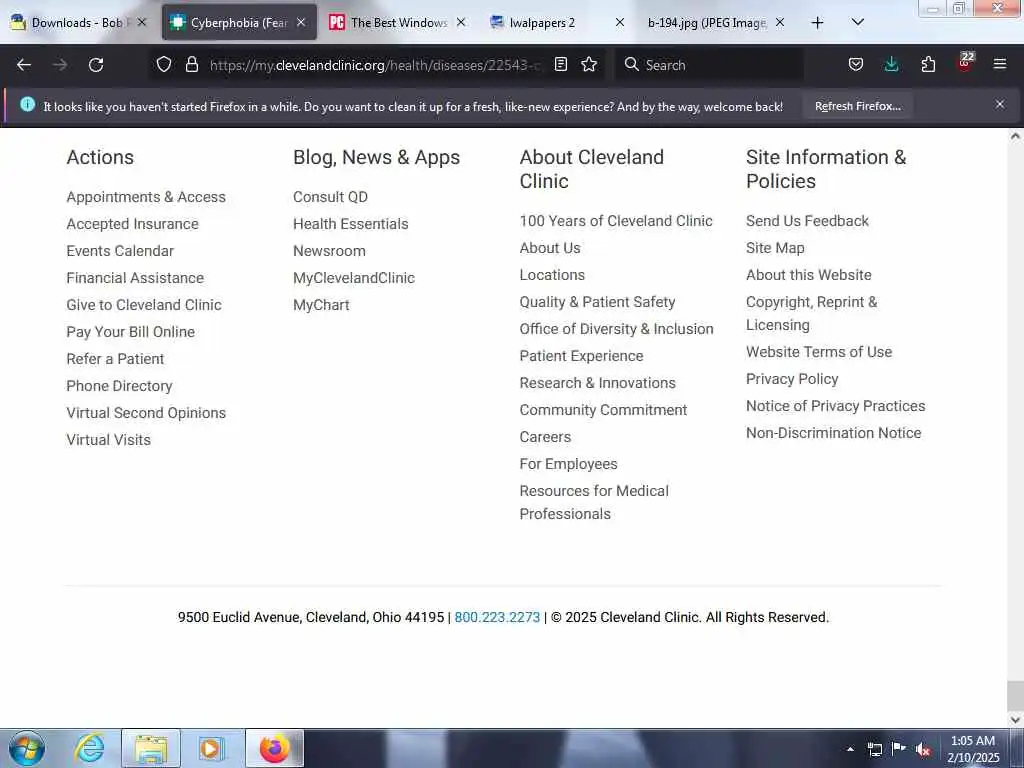The image size is (1024, 768).
Task: Open Windows Explorer from taskbar
Action: 151,748
